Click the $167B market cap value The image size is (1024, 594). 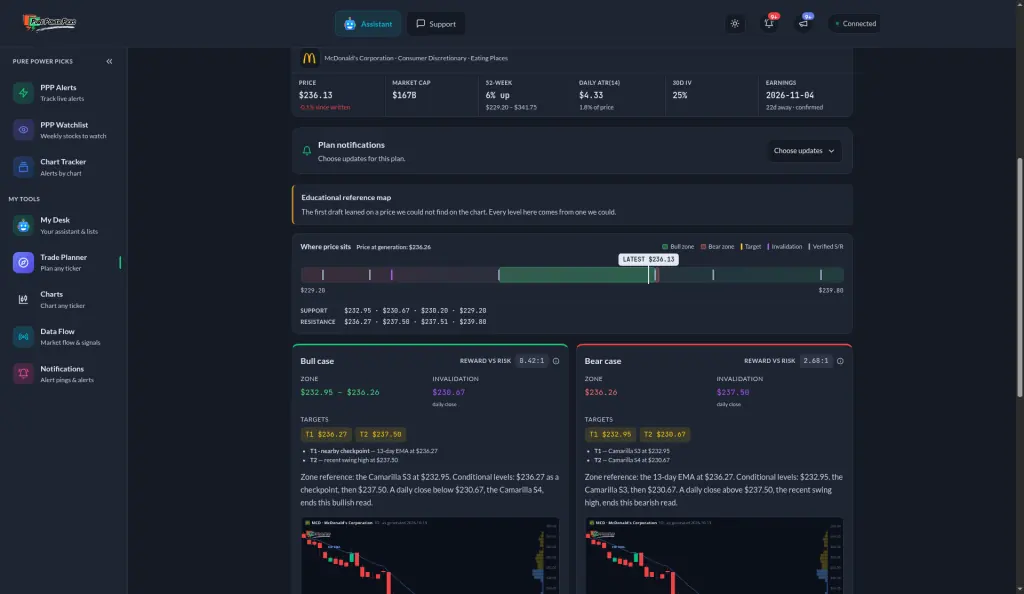(404, 95)
